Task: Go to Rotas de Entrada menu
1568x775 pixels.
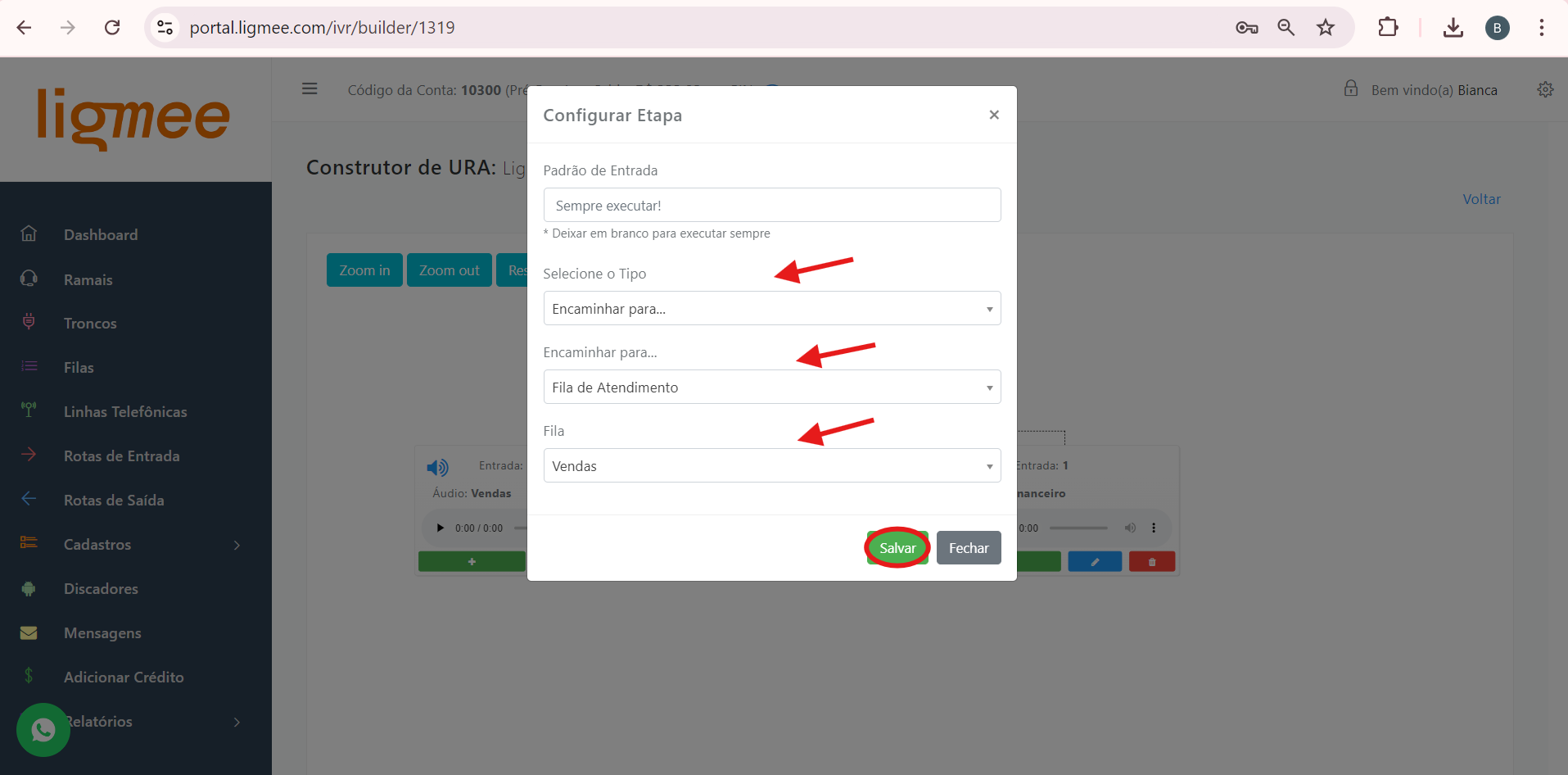Action: [121, 456]
